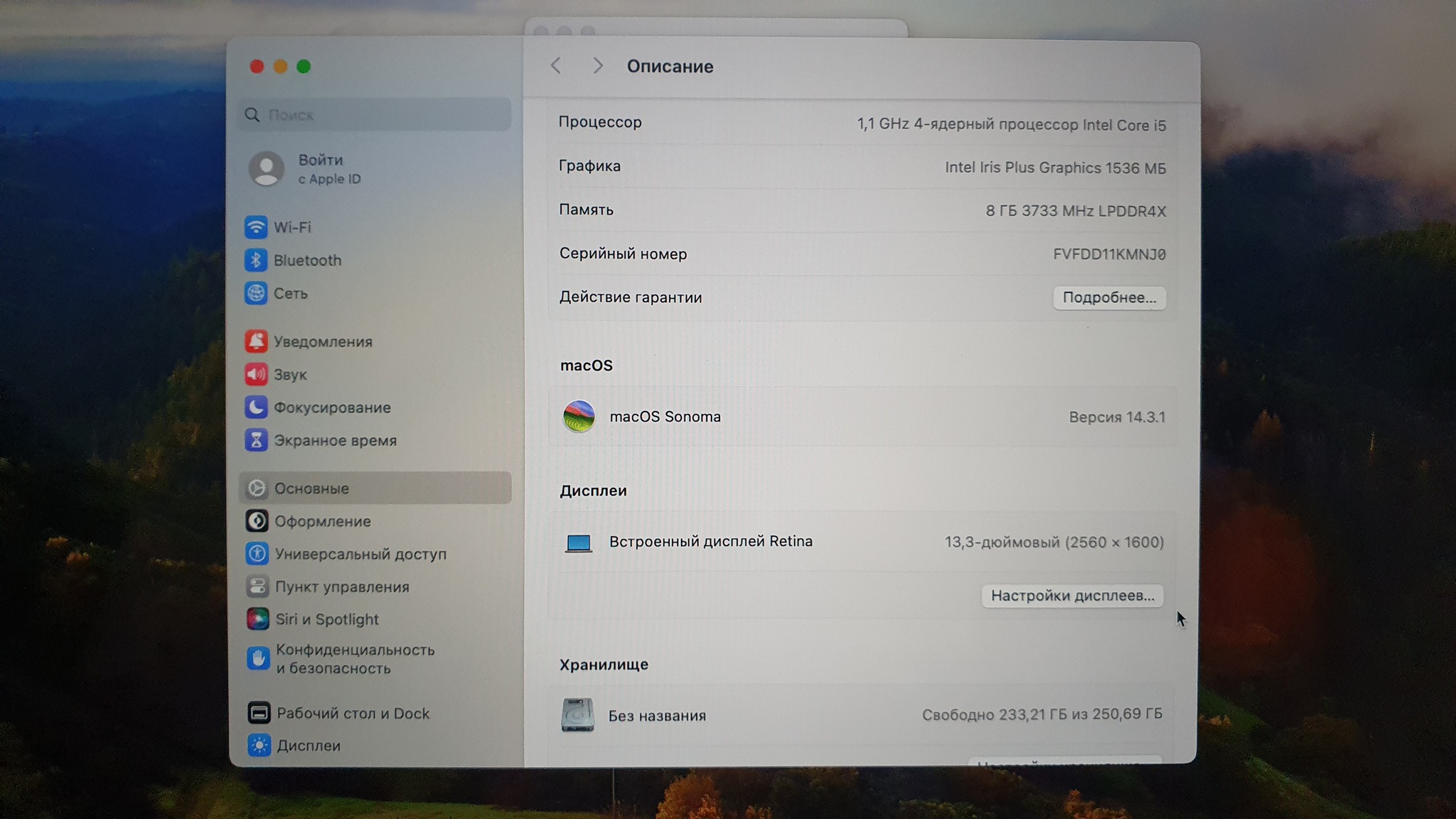Open Рабочий стол и Dock section
Image resolution: width=1456 pixels, height=819 pixels.
coord(353,713)
